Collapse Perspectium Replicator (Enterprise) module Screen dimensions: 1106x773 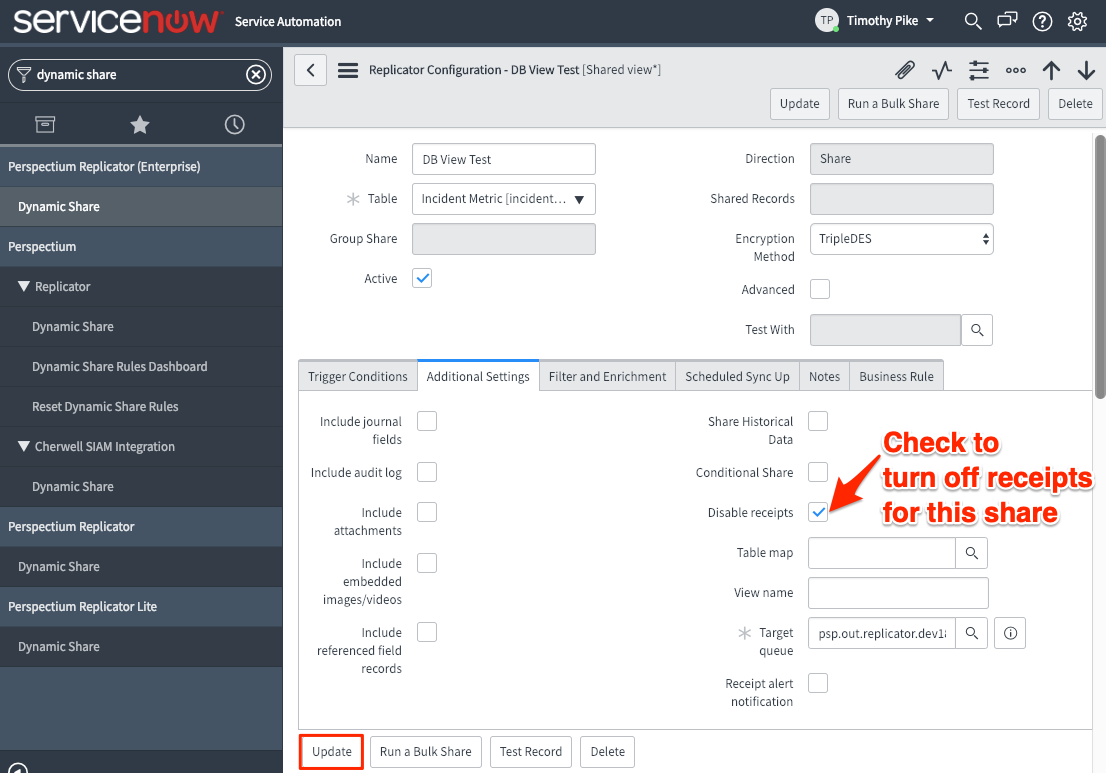(141, 166)
